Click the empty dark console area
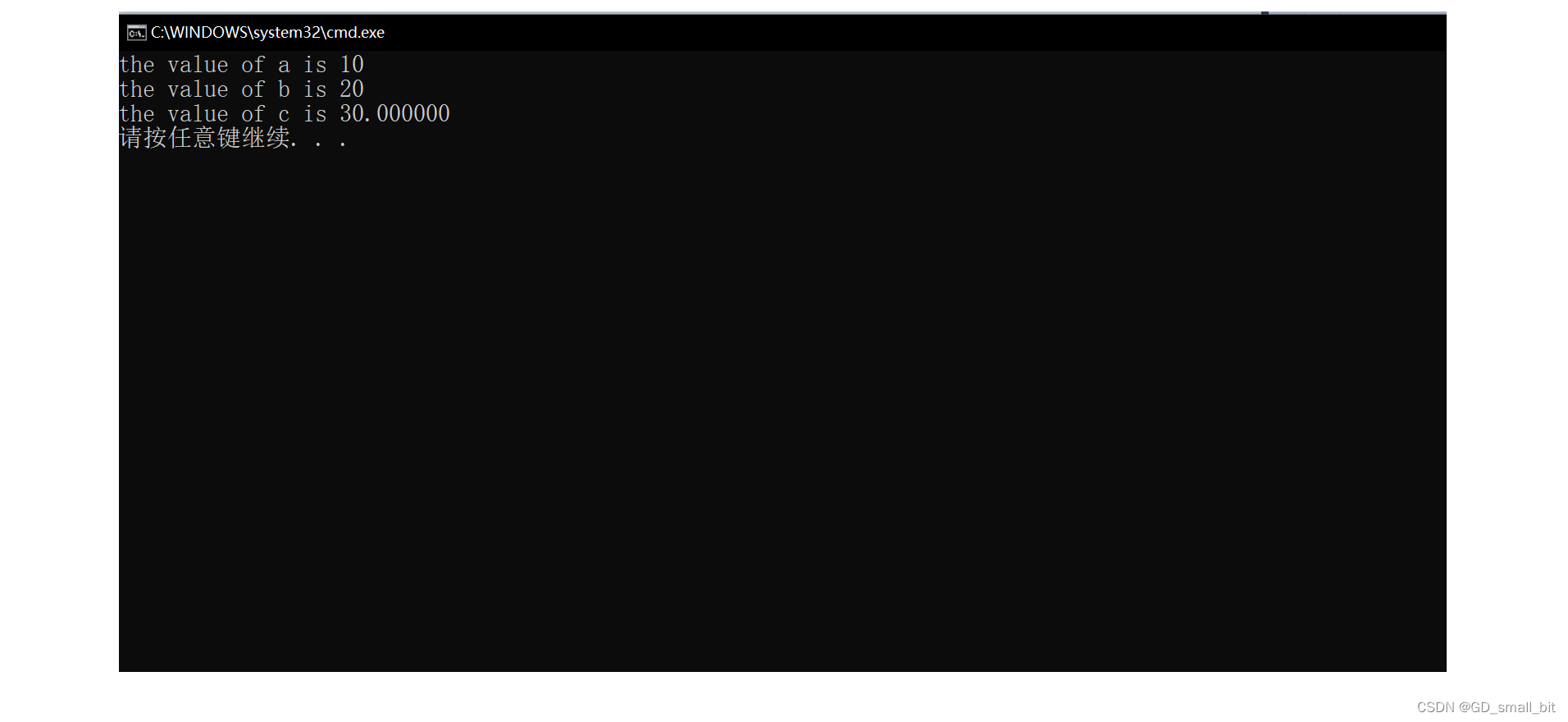 (782, 410)
